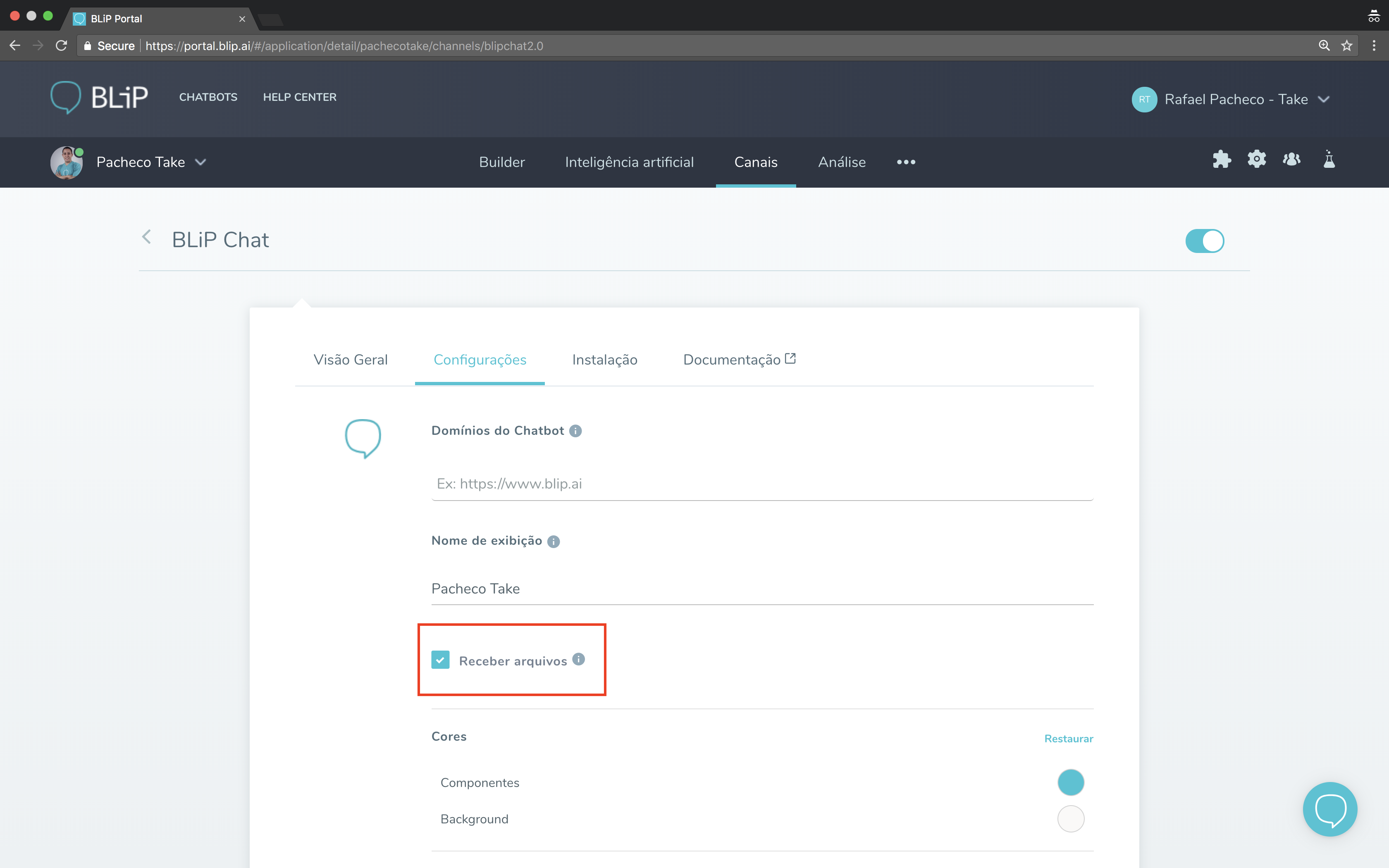Click the incognito icon in the title bar

[x=1374, y=17]
